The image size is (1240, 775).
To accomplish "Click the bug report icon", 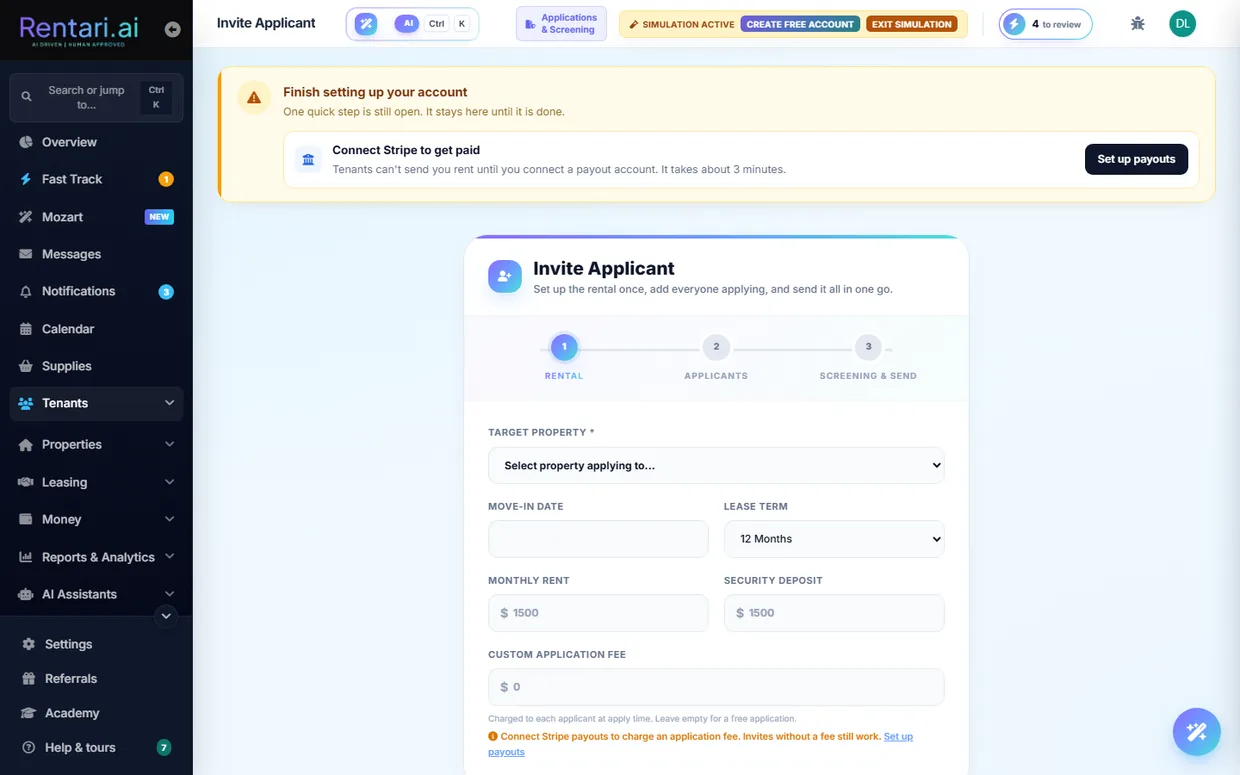I will click(1137, 24).
